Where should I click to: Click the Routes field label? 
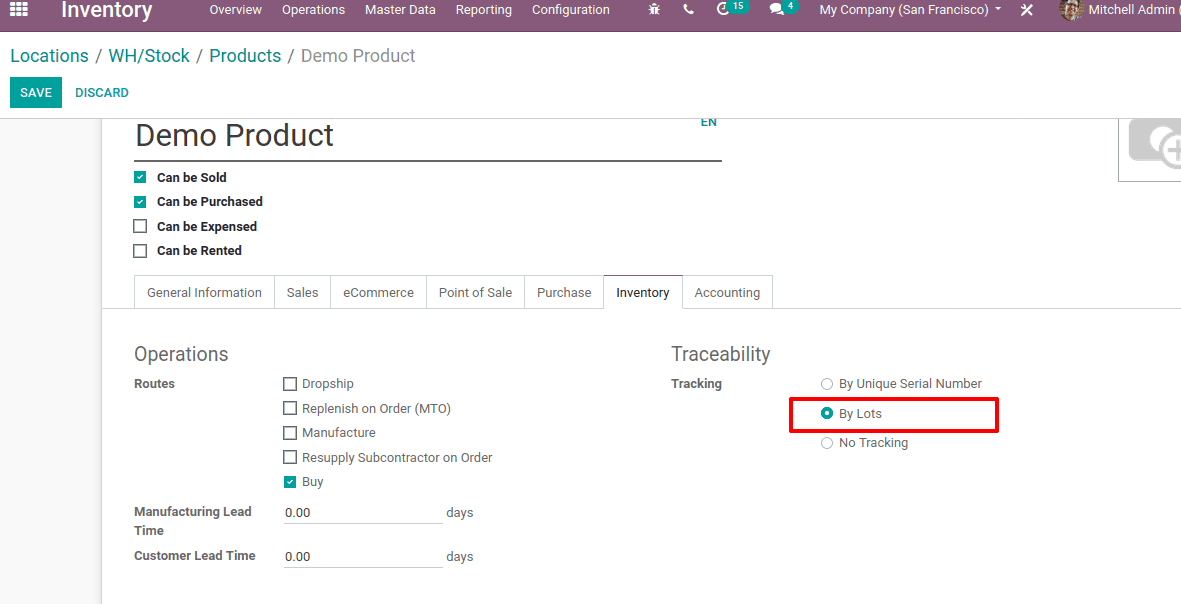(x=154, y=384)
